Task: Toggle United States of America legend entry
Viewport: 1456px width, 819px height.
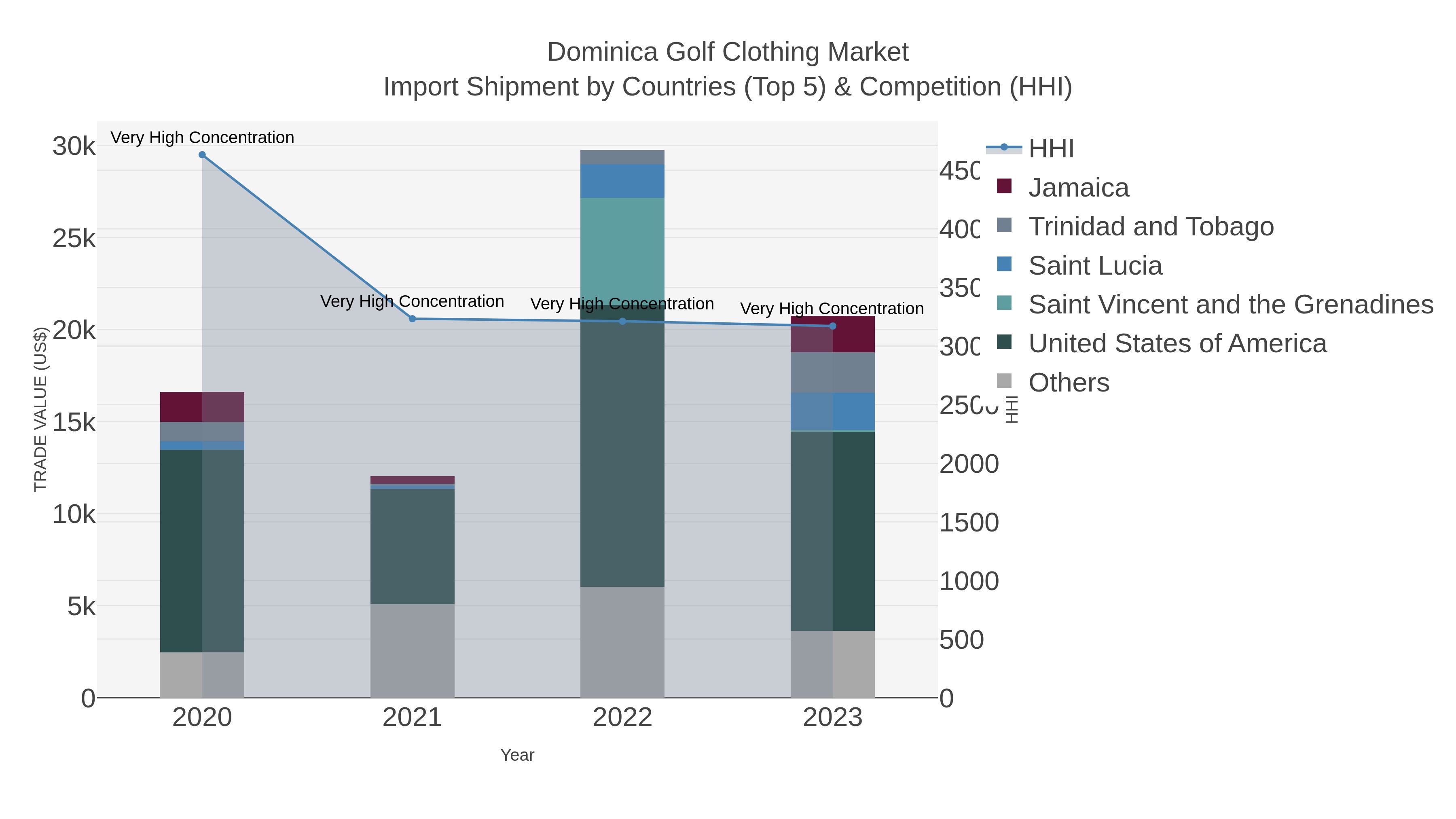Action: pos(1156,343)
